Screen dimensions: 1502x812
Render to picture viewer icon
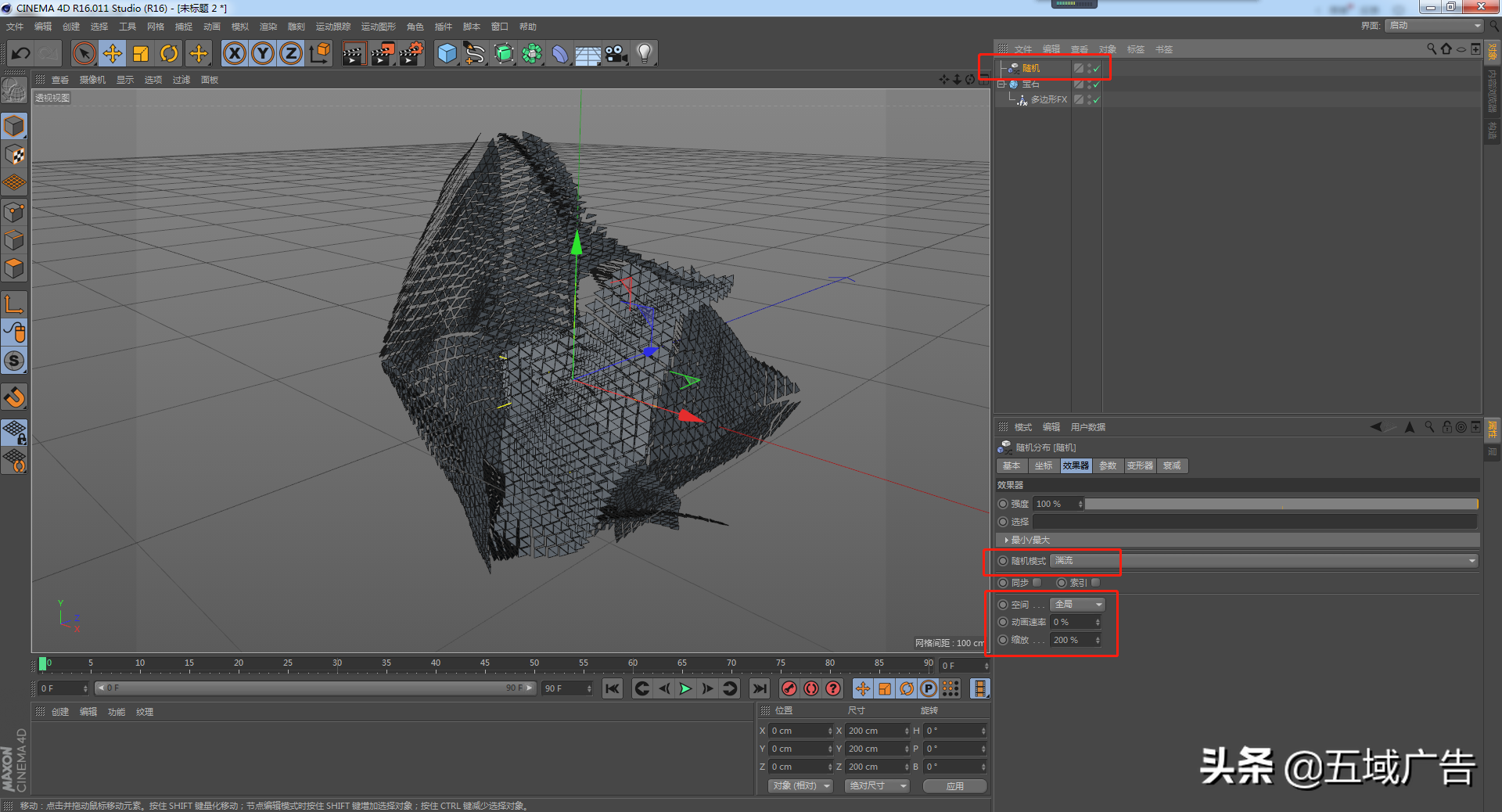coord(383,53)
